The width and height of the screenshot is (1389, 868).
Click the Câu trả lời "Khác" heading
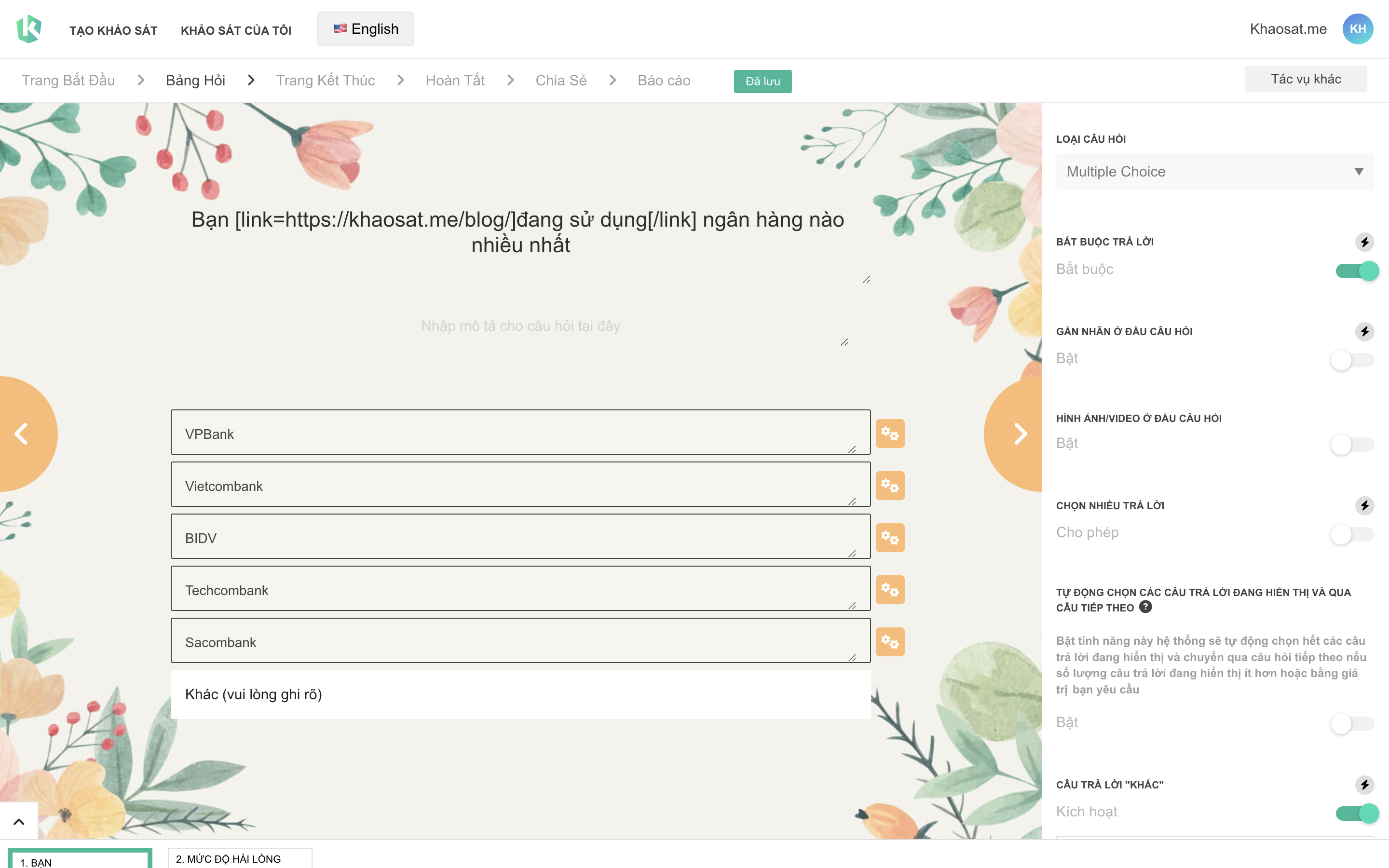[1109, 785]
